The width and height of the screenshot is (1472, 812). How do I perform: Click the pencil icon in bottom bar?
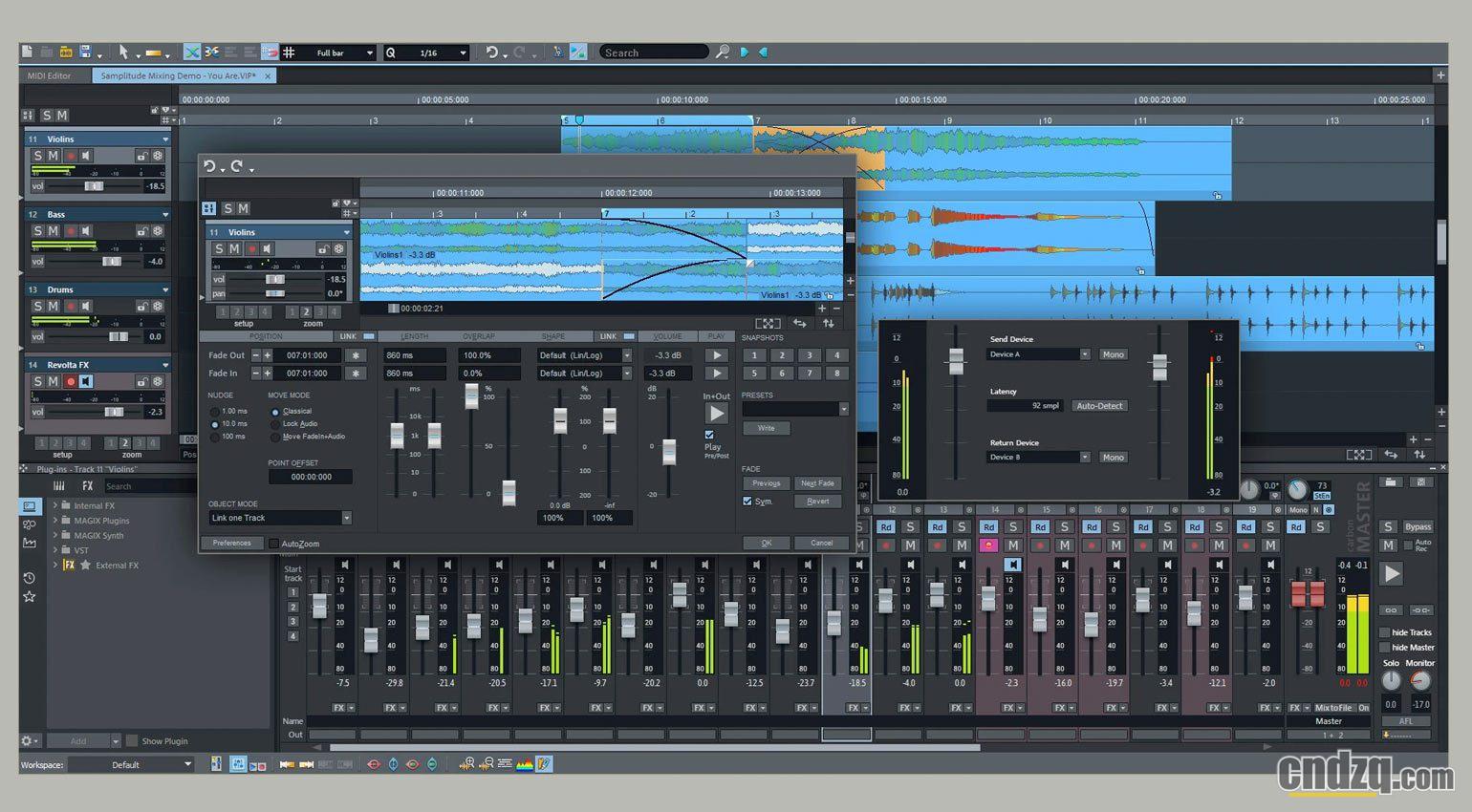[x=544, y=764]
